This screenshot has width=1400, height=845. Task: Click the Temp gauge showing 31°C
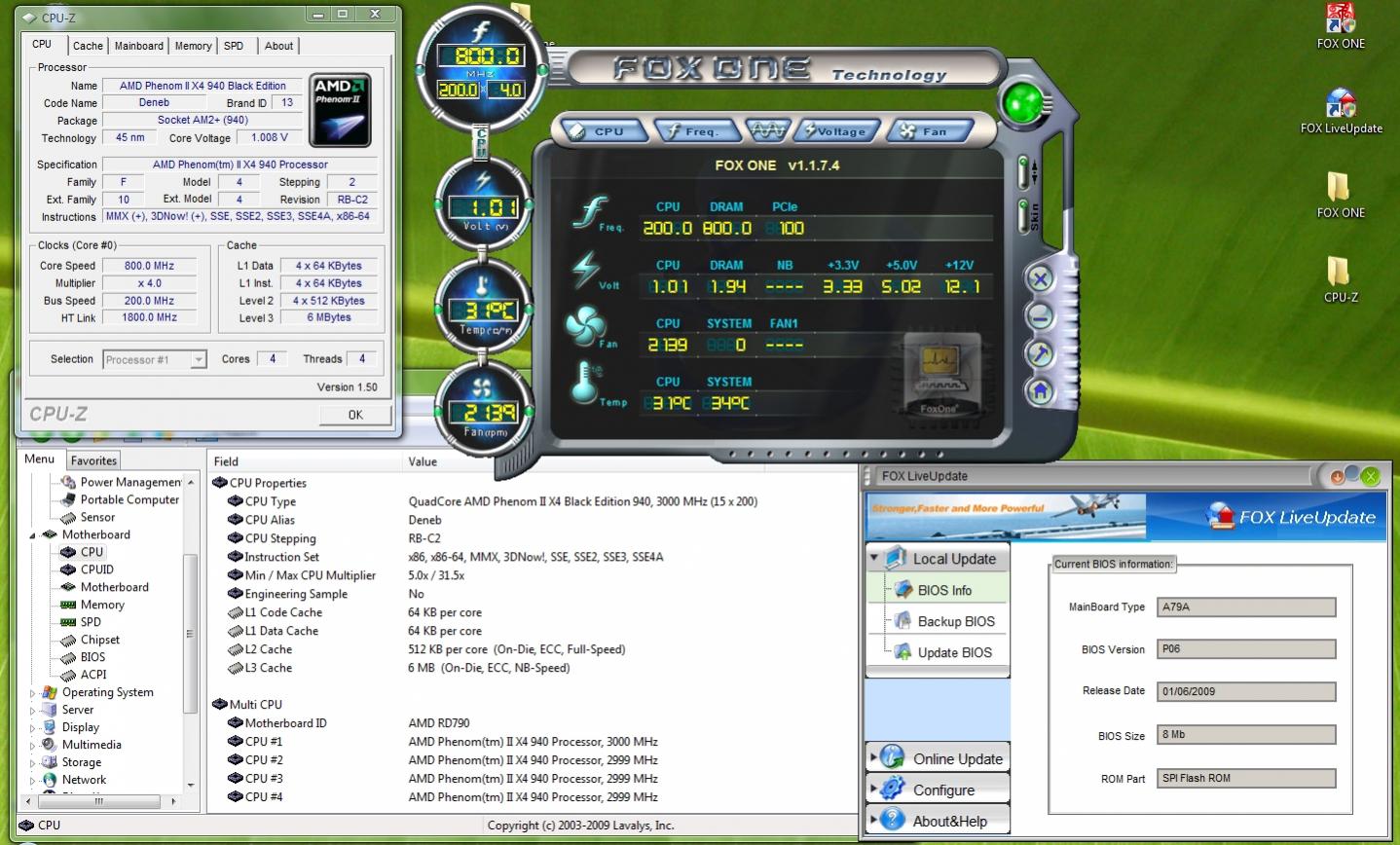pos(481,306)
